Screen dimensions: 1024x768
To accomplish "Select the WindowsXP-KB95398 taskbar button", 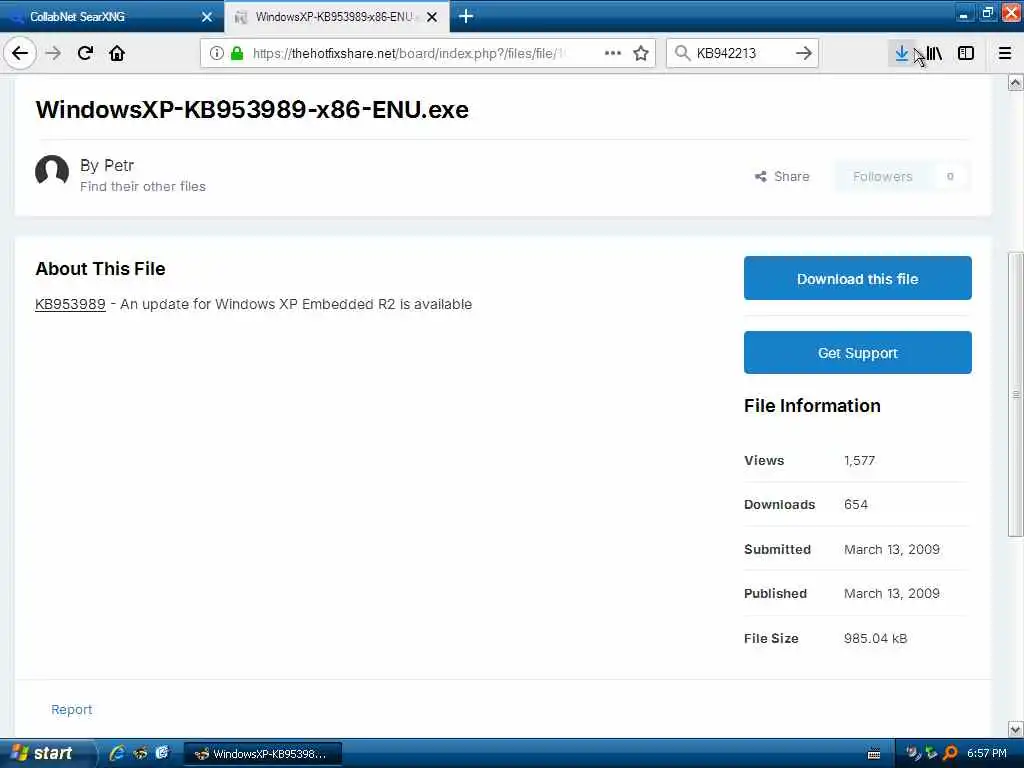I will point(263,754).
